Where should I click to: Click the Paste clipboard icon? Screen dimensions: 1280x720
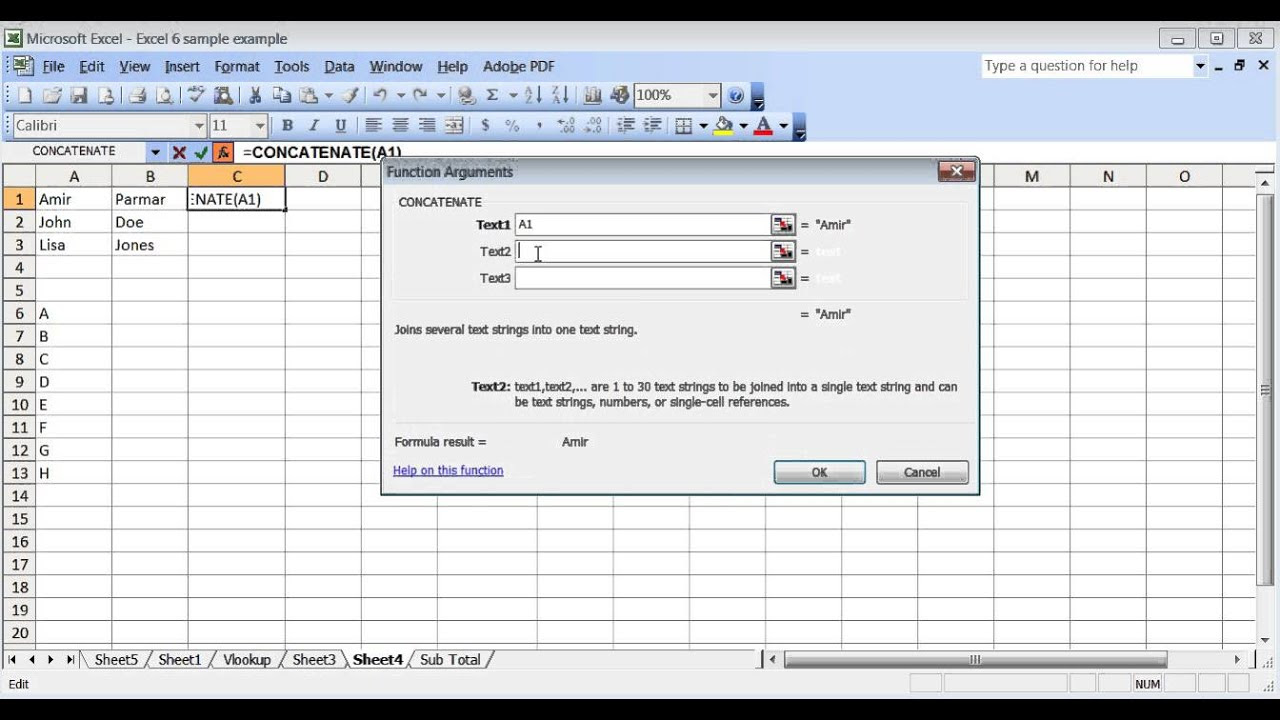[309, 96]
